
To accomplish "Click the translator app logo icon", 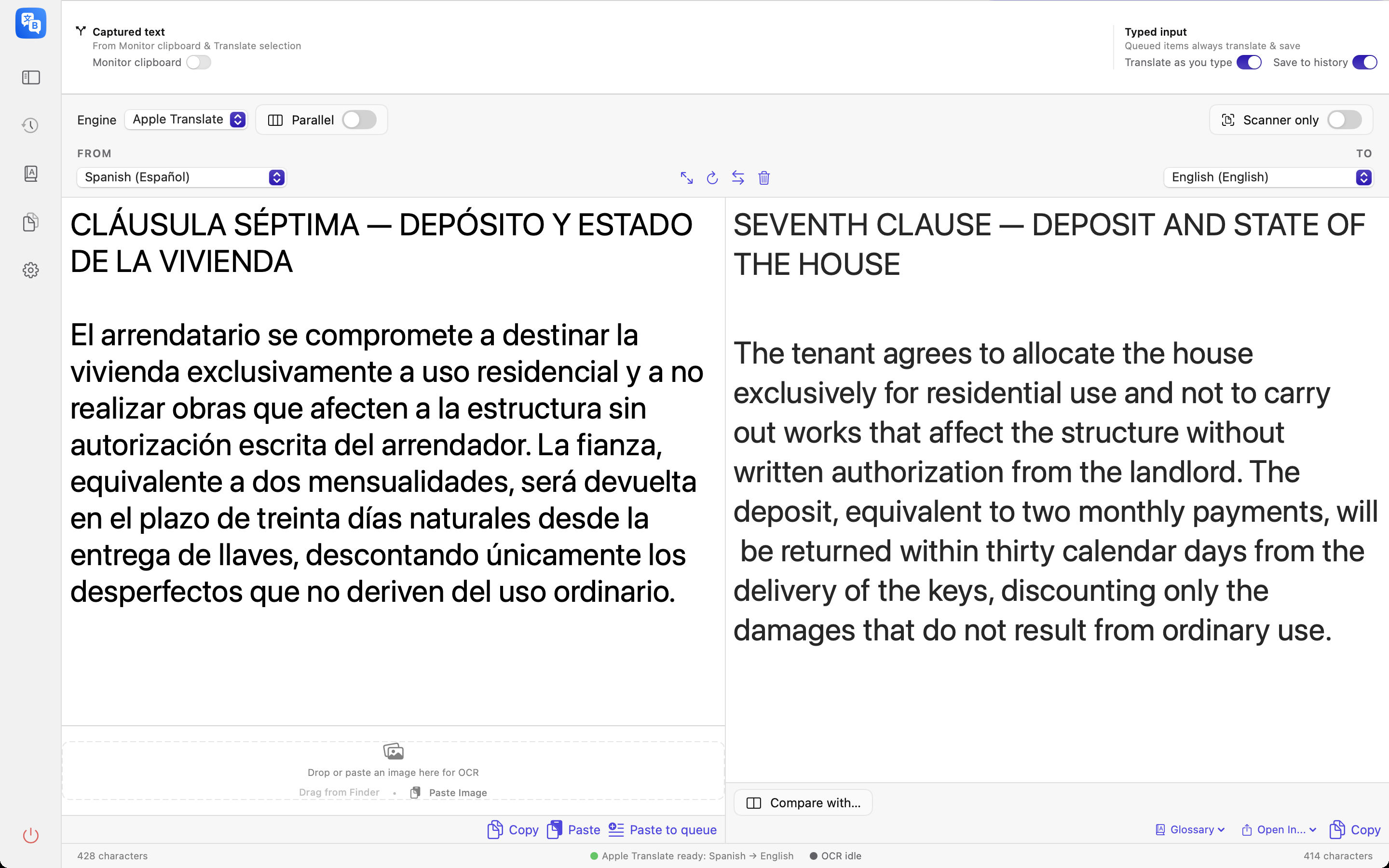I will [31, 24].
